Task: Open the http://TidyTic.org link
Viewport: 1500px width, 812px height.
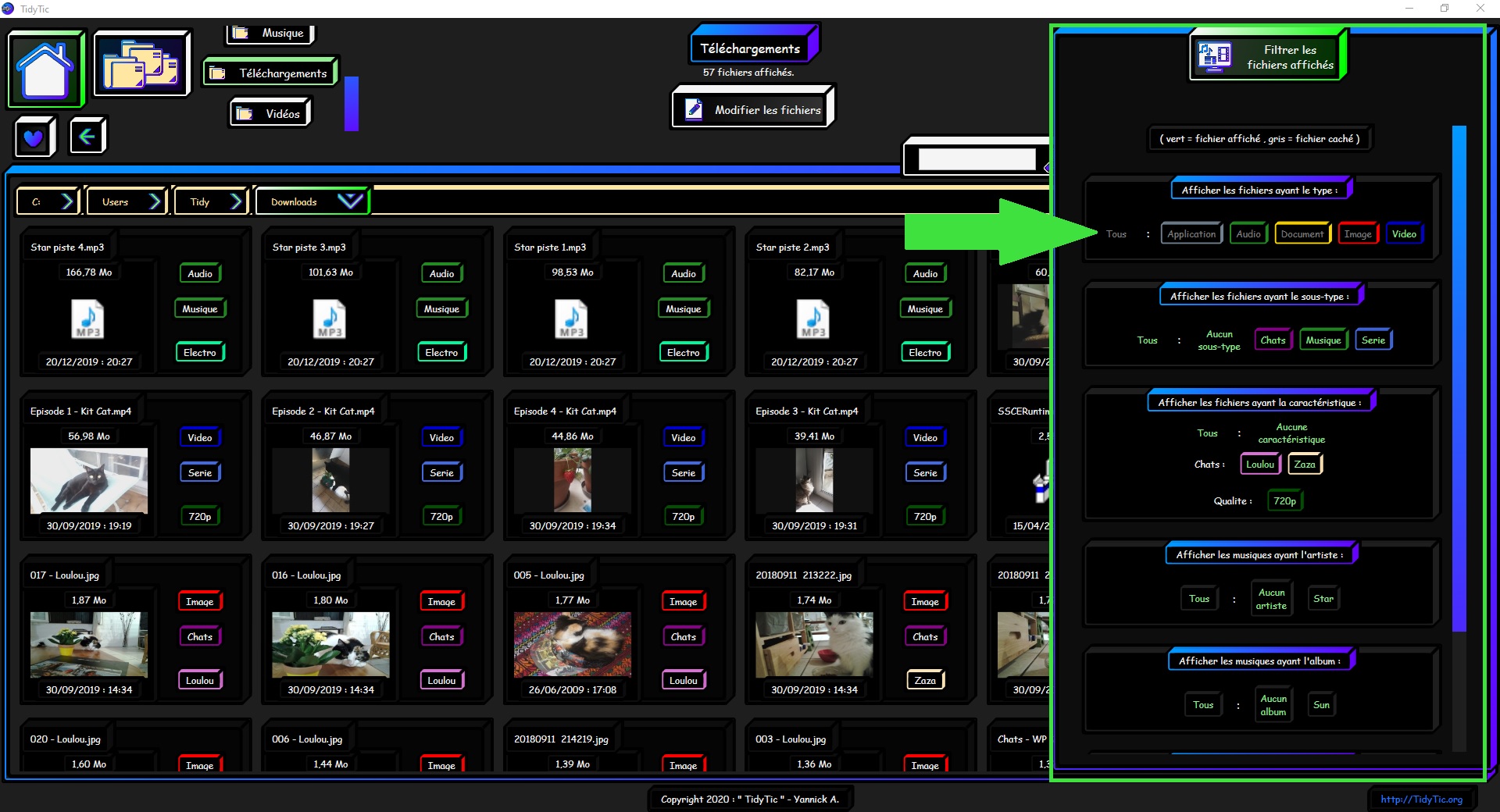Action: [x=1421, y=799]
